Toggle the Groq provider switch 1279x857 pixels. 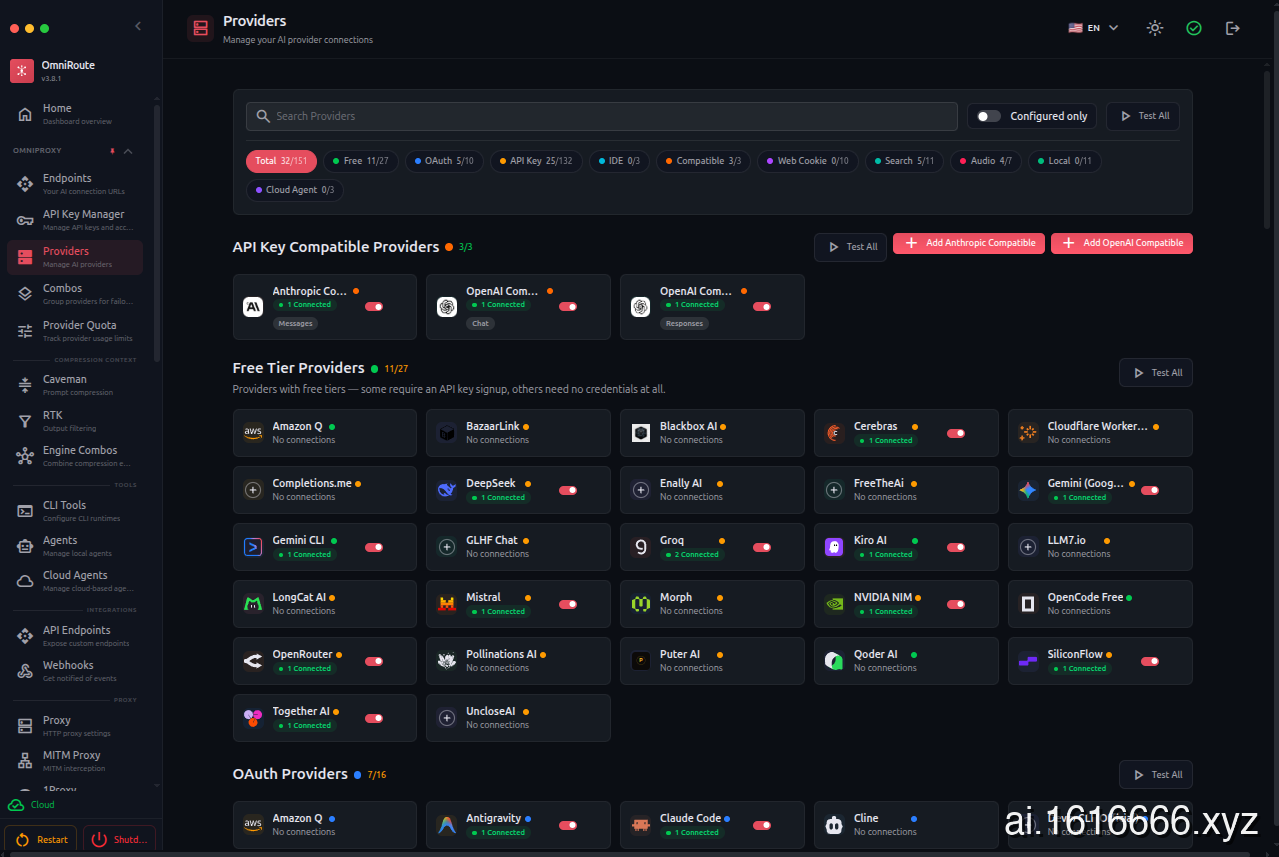tap(762, 548)
